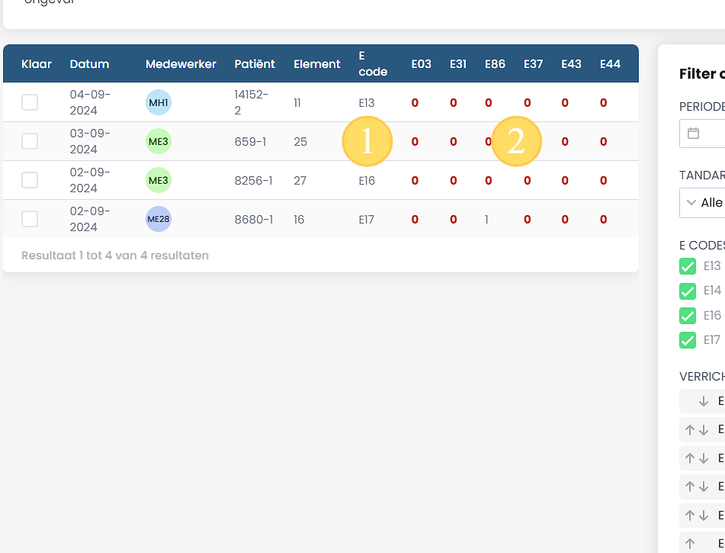Click the E86 value 1 in the E17 row

[486, 219]
